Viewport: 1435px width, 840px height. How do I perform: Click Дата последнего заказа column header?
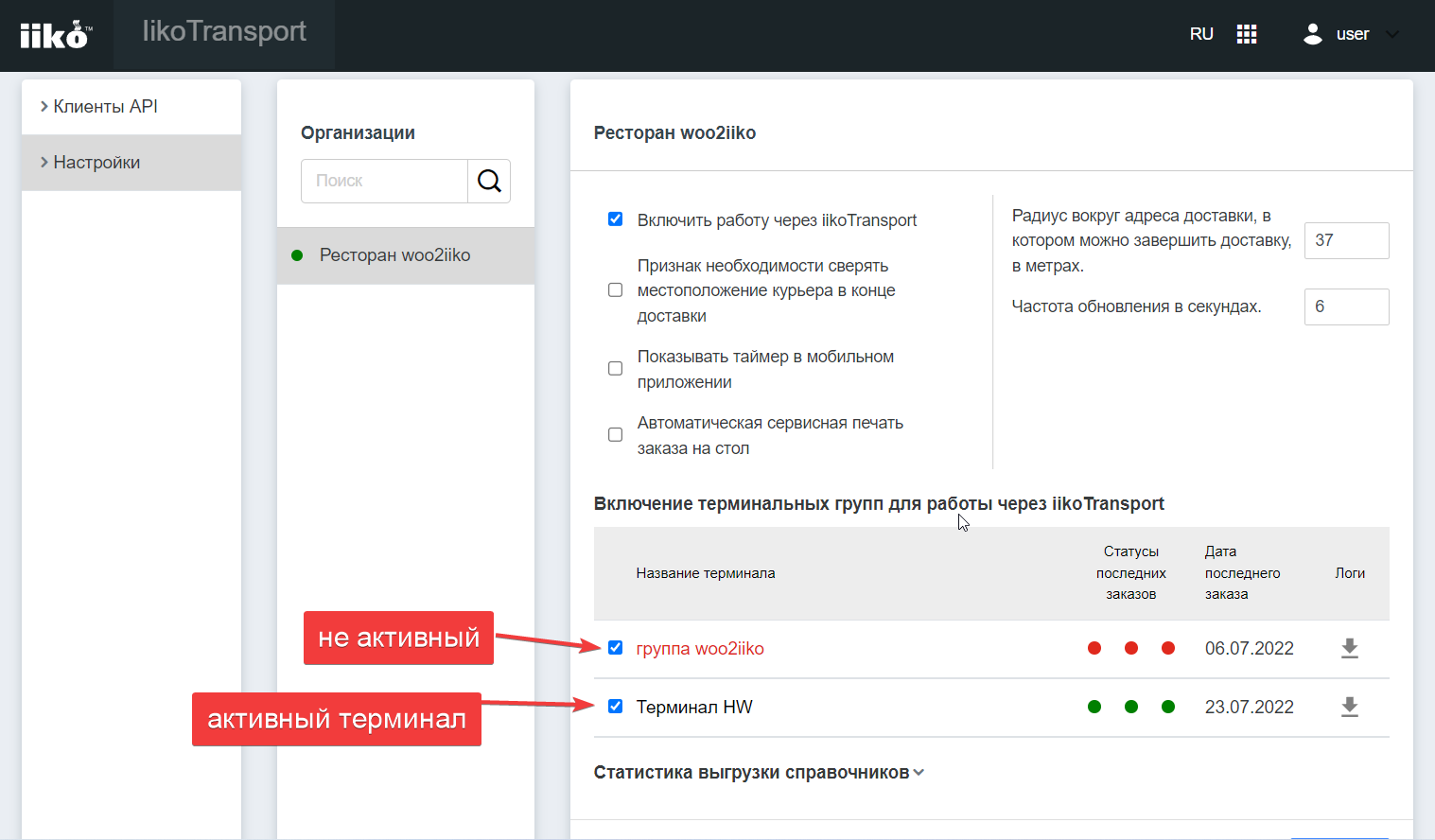(1242, 573)
